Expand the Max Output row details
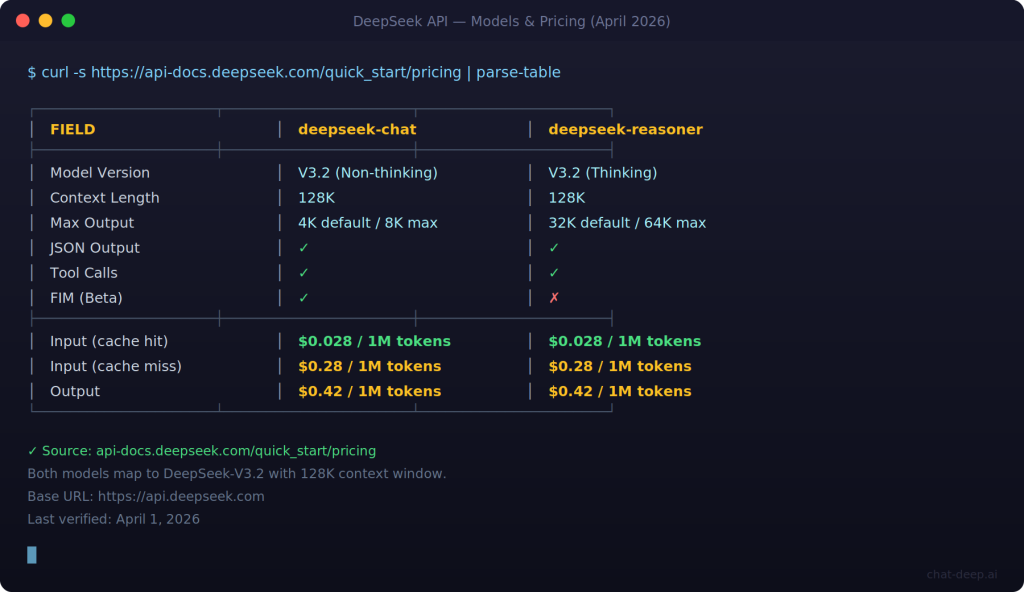The image size is (1024, 592). pyautogui.click(x=92, y=222)
